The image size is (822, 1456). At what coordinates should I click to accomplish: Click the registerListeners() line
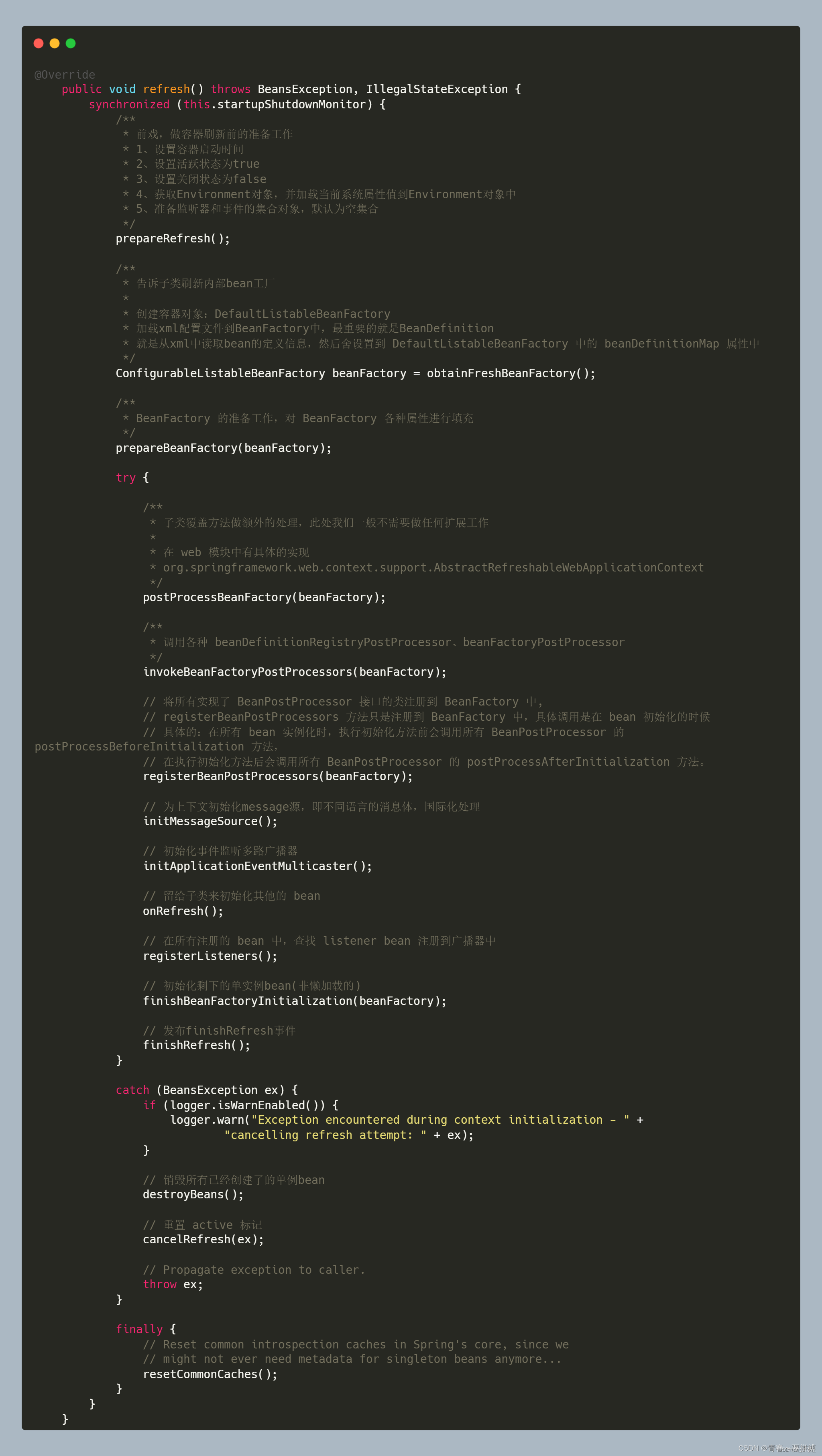point(210,956)
